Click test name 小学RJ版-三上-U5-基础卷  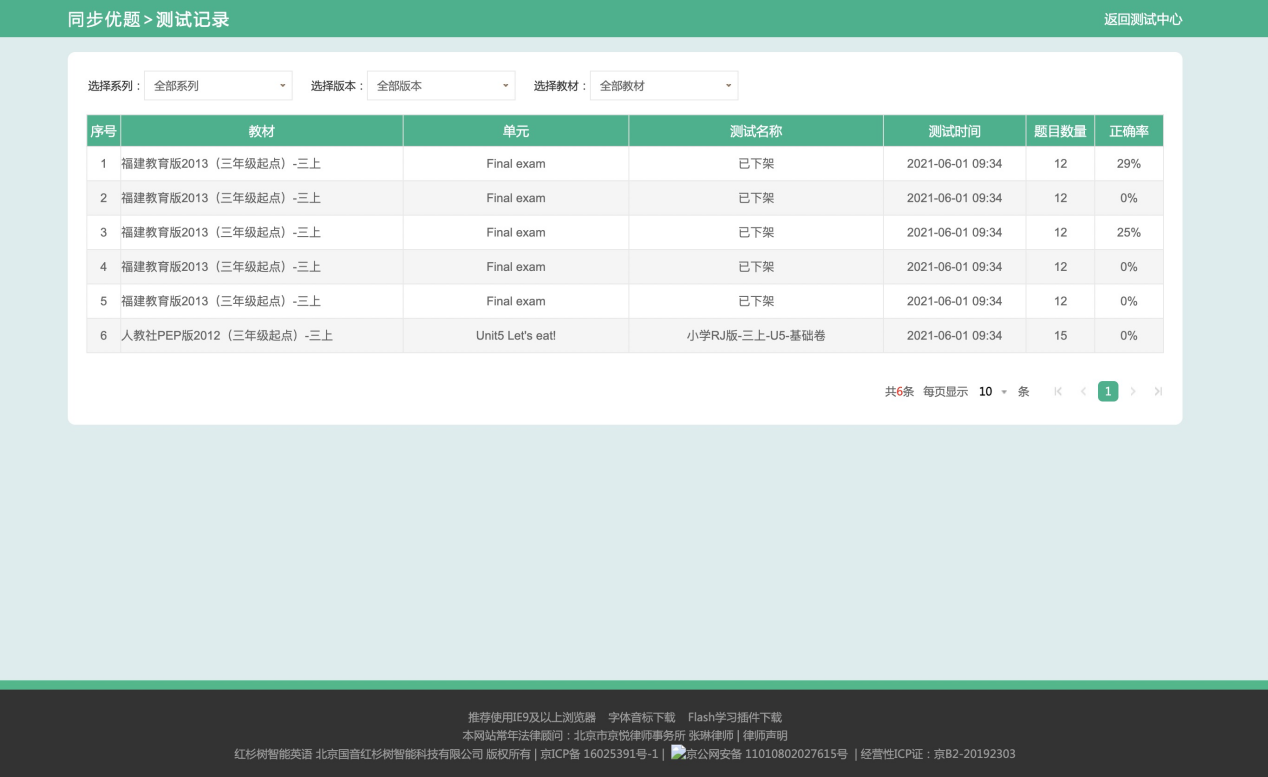pyautogui.click(x=756, y=336)
